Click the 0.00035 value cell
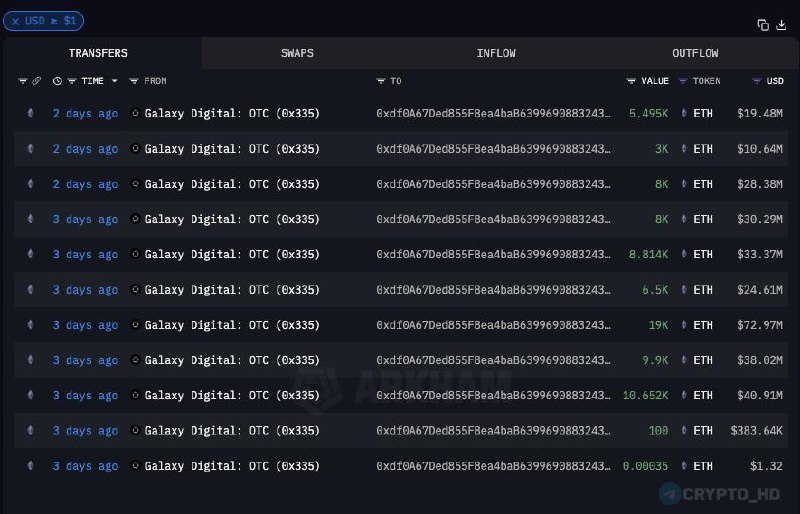This screenshot has width=800, height=514. 645,466
